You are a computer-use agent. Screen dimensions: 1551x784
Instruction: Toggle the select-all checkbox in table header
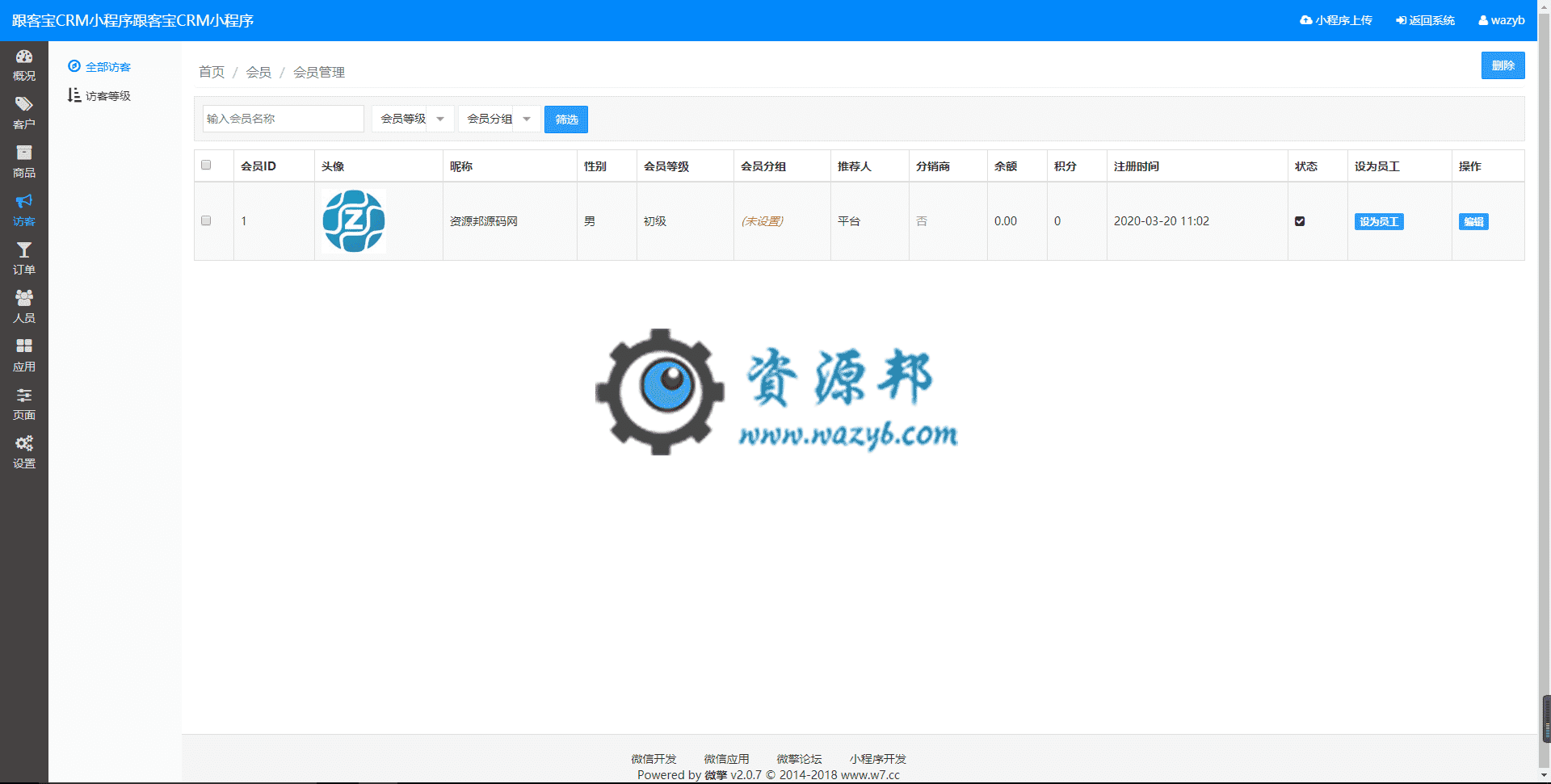206,165
